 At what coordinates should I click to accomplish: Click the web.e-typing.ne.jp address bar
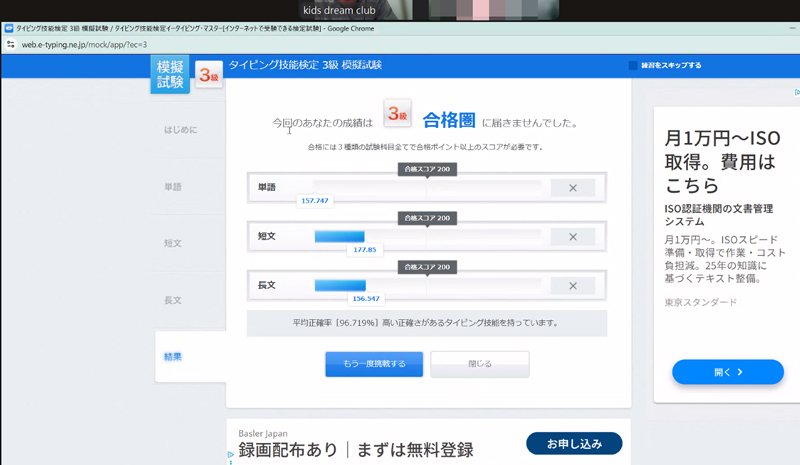tap(84, 44)
